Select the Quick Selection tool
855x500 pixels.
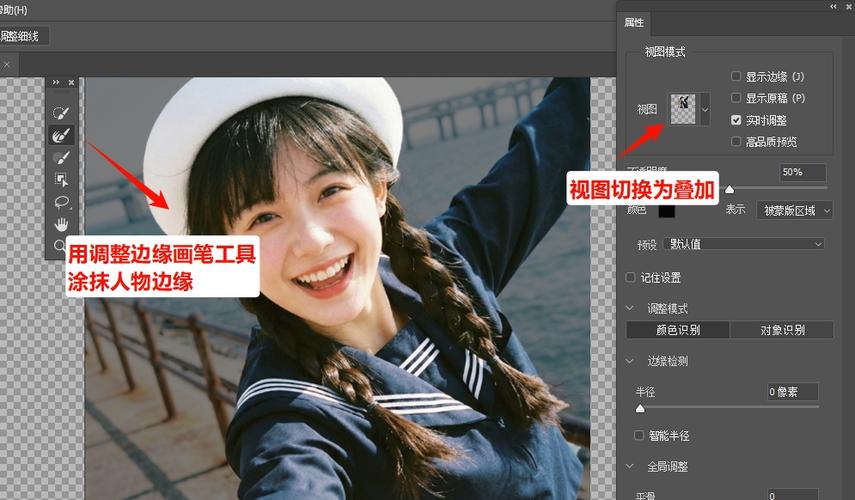pos(61,113)
